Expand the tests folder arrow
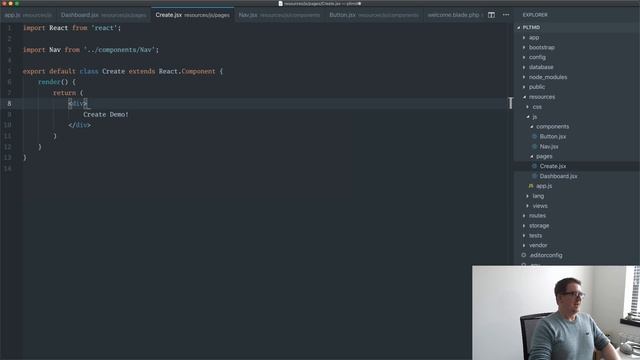 pyautogui.click(x=524, y=236)
